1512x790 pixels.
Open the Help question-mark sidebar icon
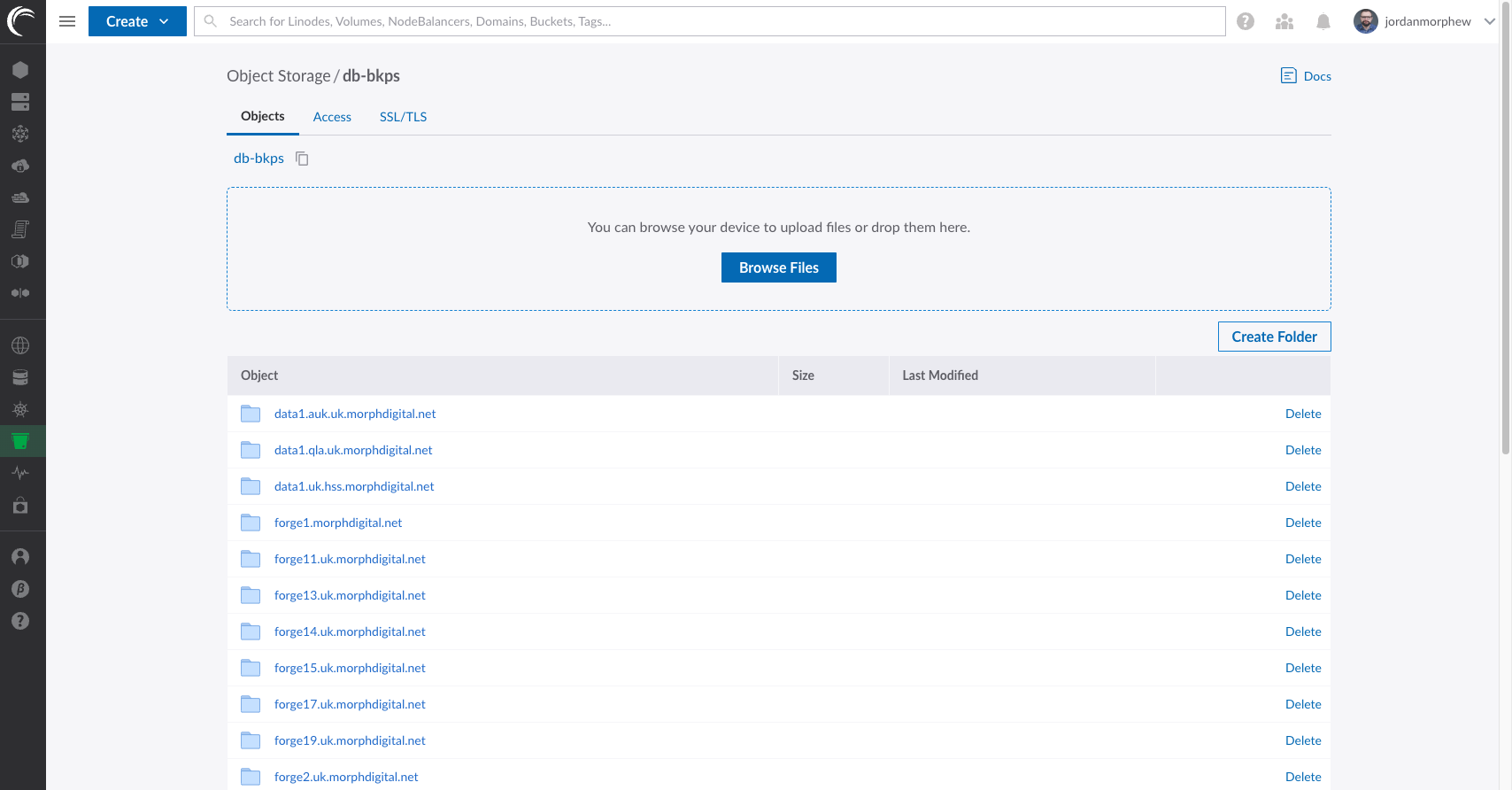[x=20, y=621]
